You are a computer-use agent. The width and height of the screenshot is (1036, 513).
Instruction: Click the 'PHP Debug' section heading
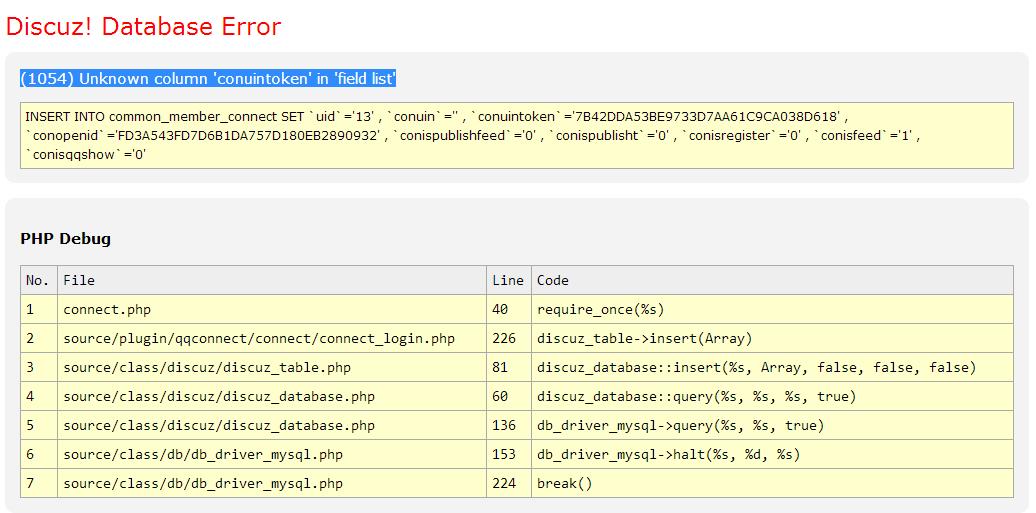(66, 239)
